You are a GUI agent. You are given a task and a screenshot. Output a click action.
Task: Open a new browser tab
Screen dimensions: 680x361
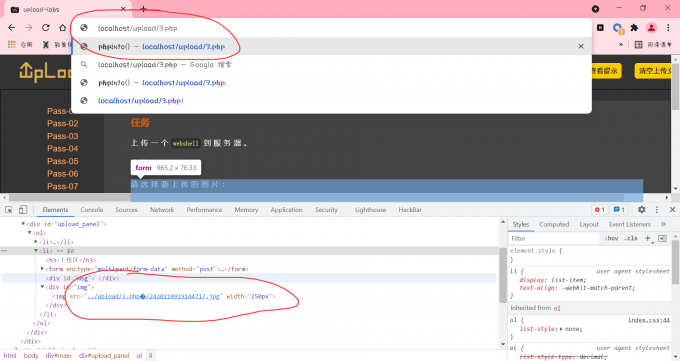pos(144,9)
